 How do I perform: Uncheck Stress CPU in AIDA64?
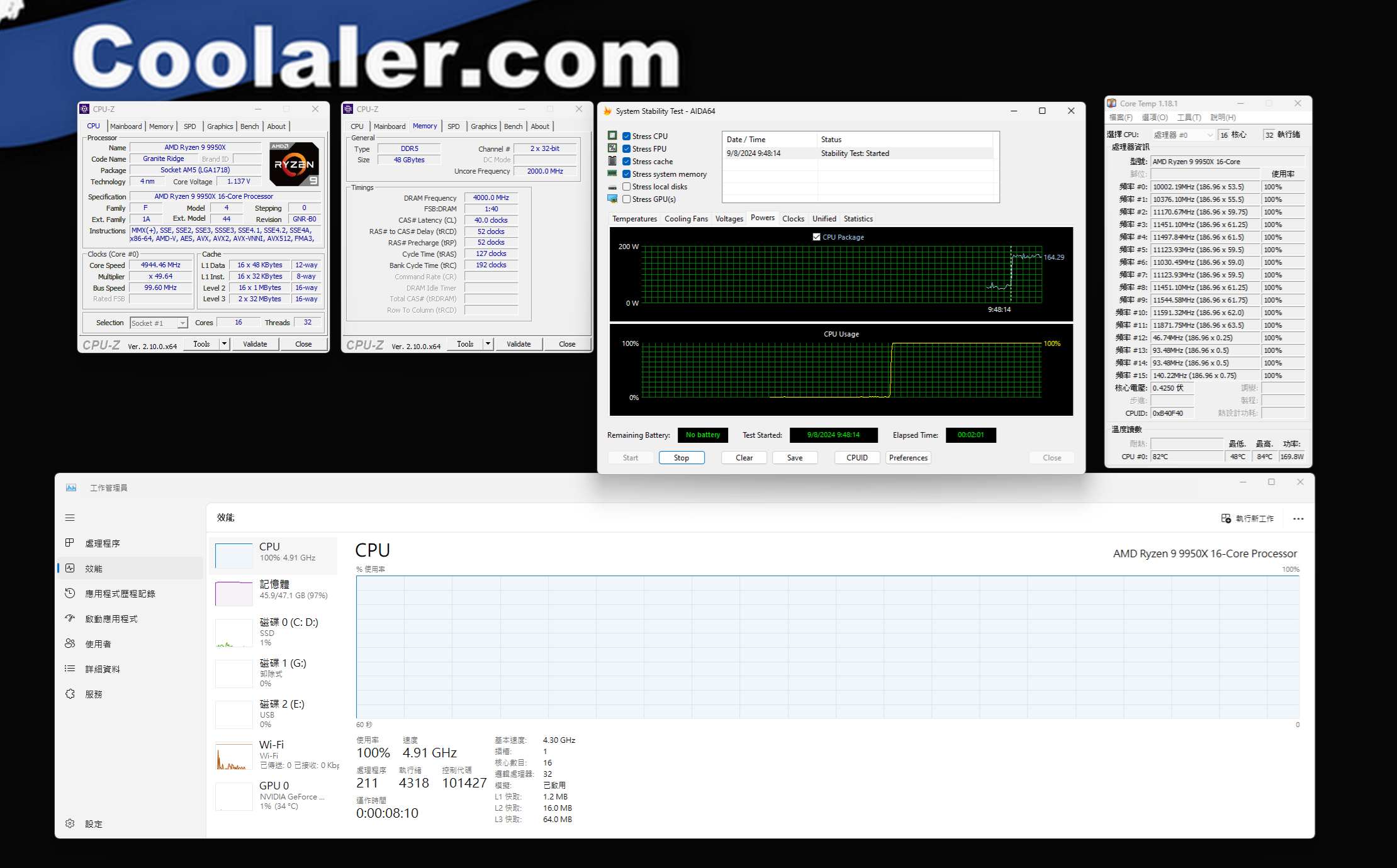tap(626, 136)
